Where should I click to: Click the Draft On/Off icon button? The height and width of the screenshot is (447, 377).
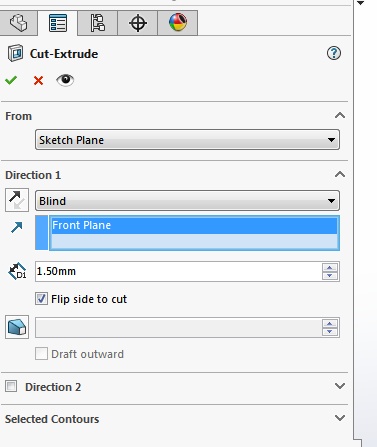click(x=17, y=327)
